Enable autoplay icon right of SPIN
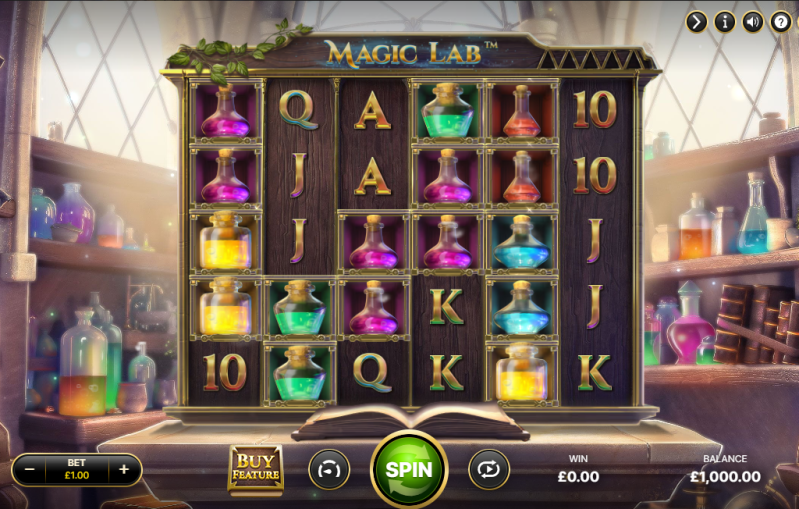This screenshot has width=799, height=509. [x=489, y=469]
